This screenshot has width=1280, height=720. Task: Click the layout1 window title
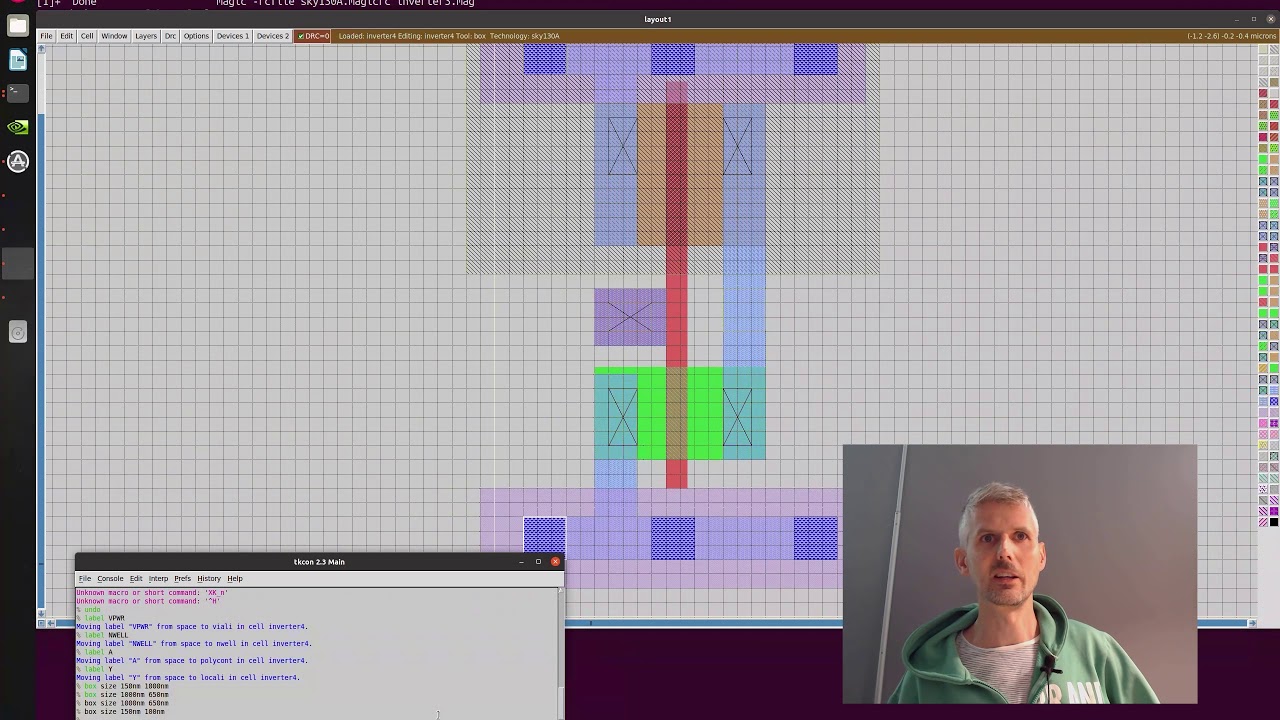(x=657, y=19)
